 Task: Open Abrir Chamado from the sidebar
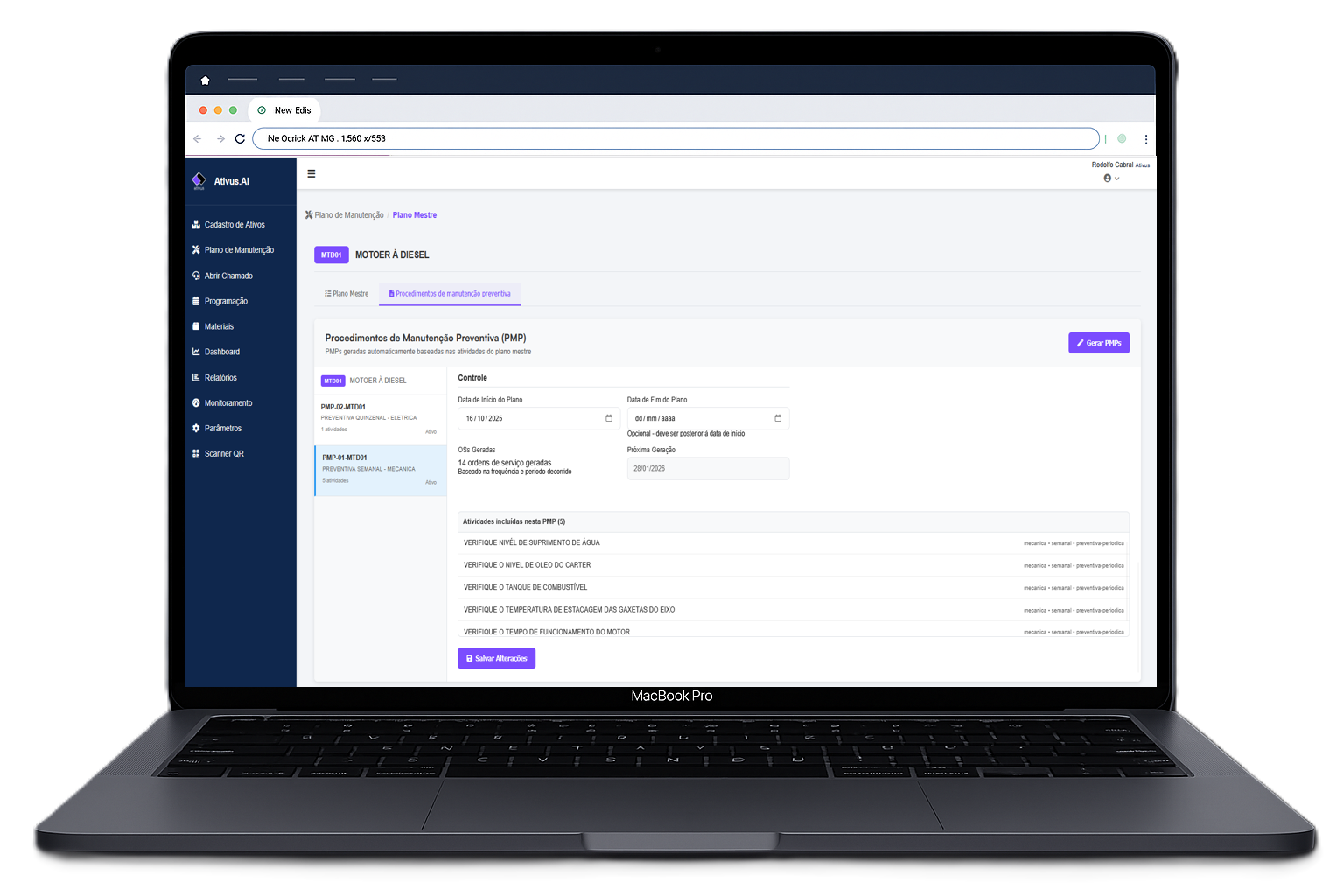click(x=227, y=276)
